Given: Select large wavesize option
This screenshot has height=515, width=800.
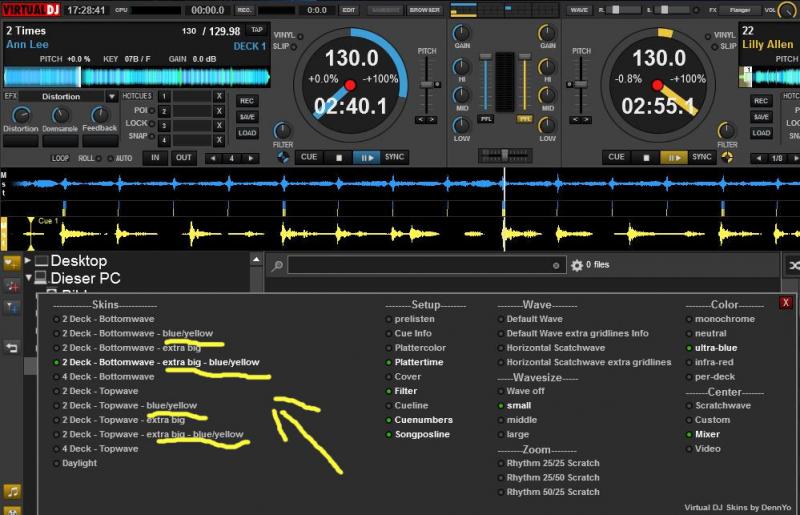Looking at the screenshot, I should 513,434.
